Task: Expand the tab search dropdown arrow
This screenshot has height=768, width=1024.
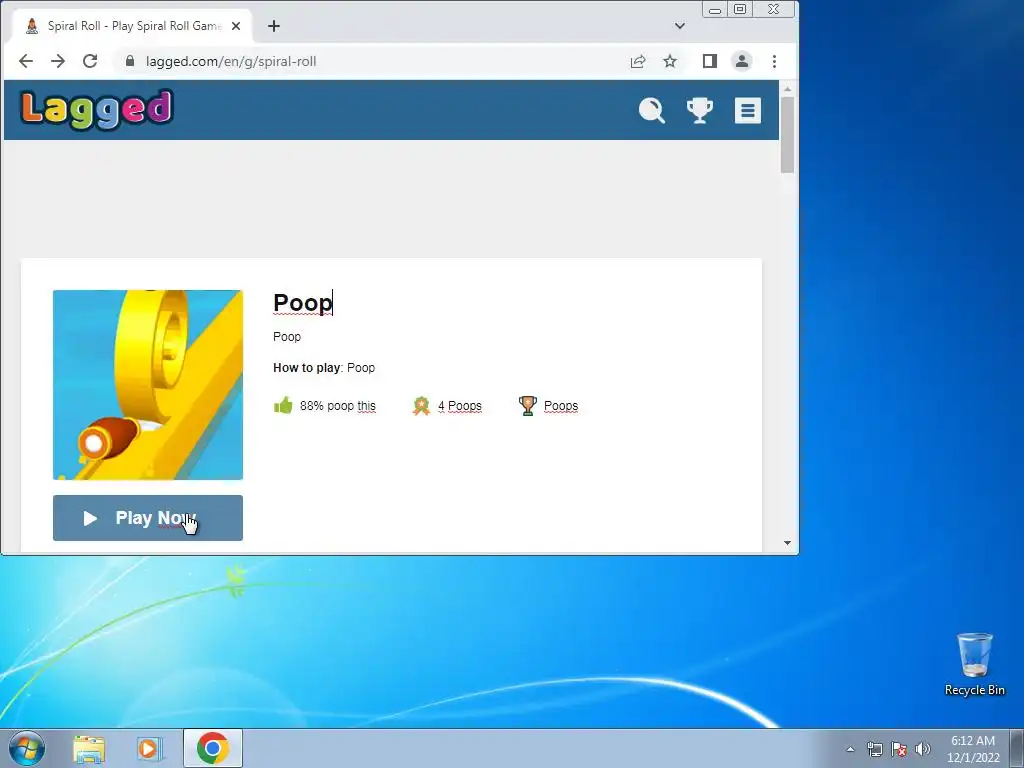Action: [680, 26]
